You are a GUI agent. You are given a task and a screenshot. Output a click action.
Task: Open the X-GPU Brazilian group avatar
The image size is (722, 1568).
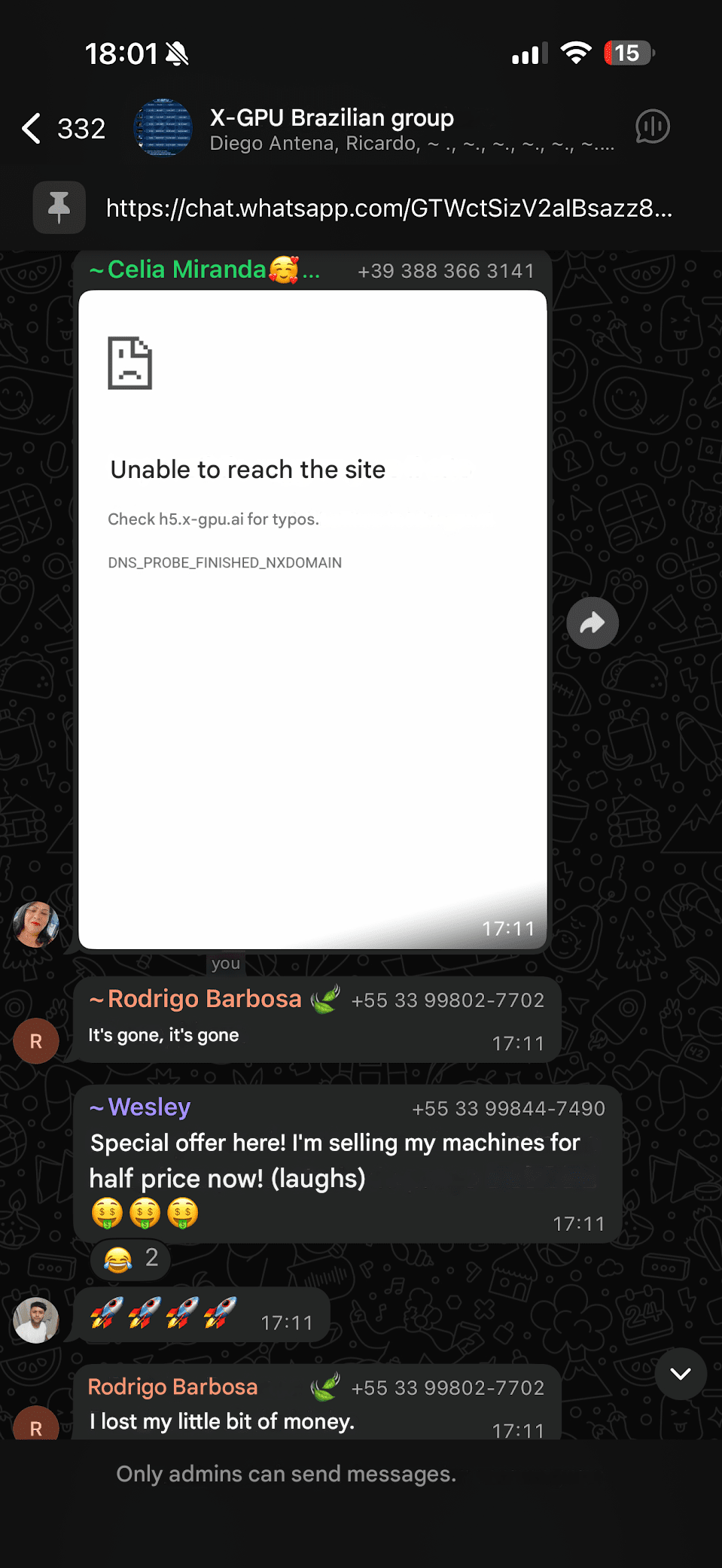click(x=163, y=128)
